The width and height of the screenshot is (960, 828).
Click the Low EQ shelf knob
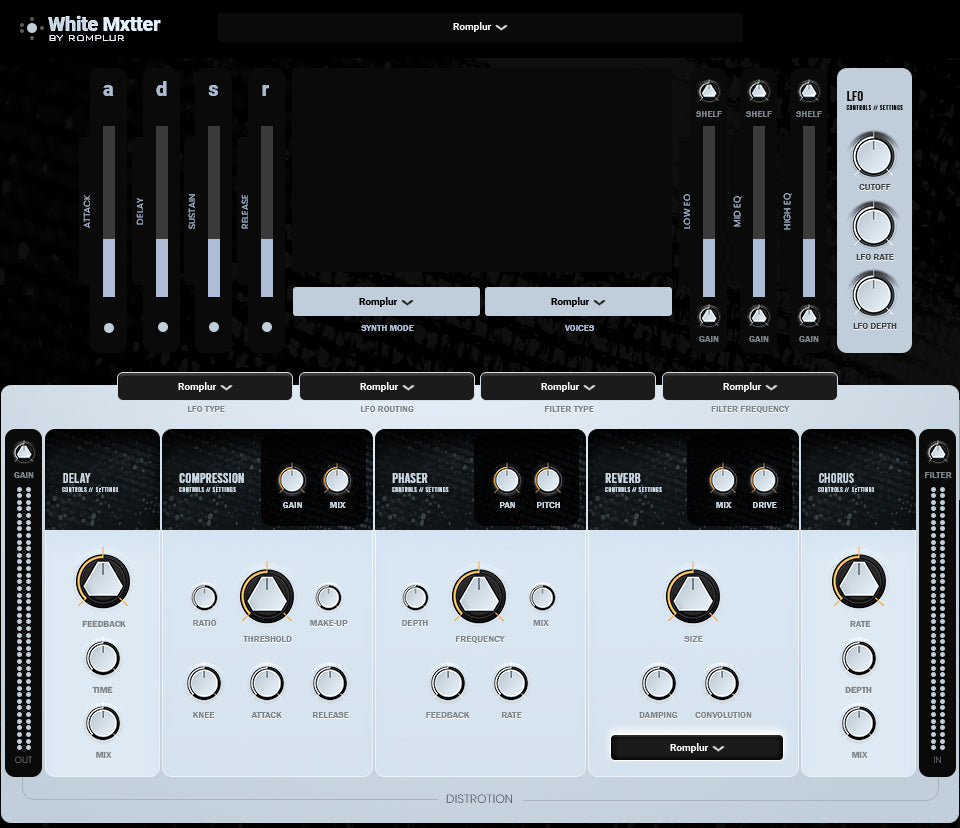pyautogui.click(x=708, y=92)
